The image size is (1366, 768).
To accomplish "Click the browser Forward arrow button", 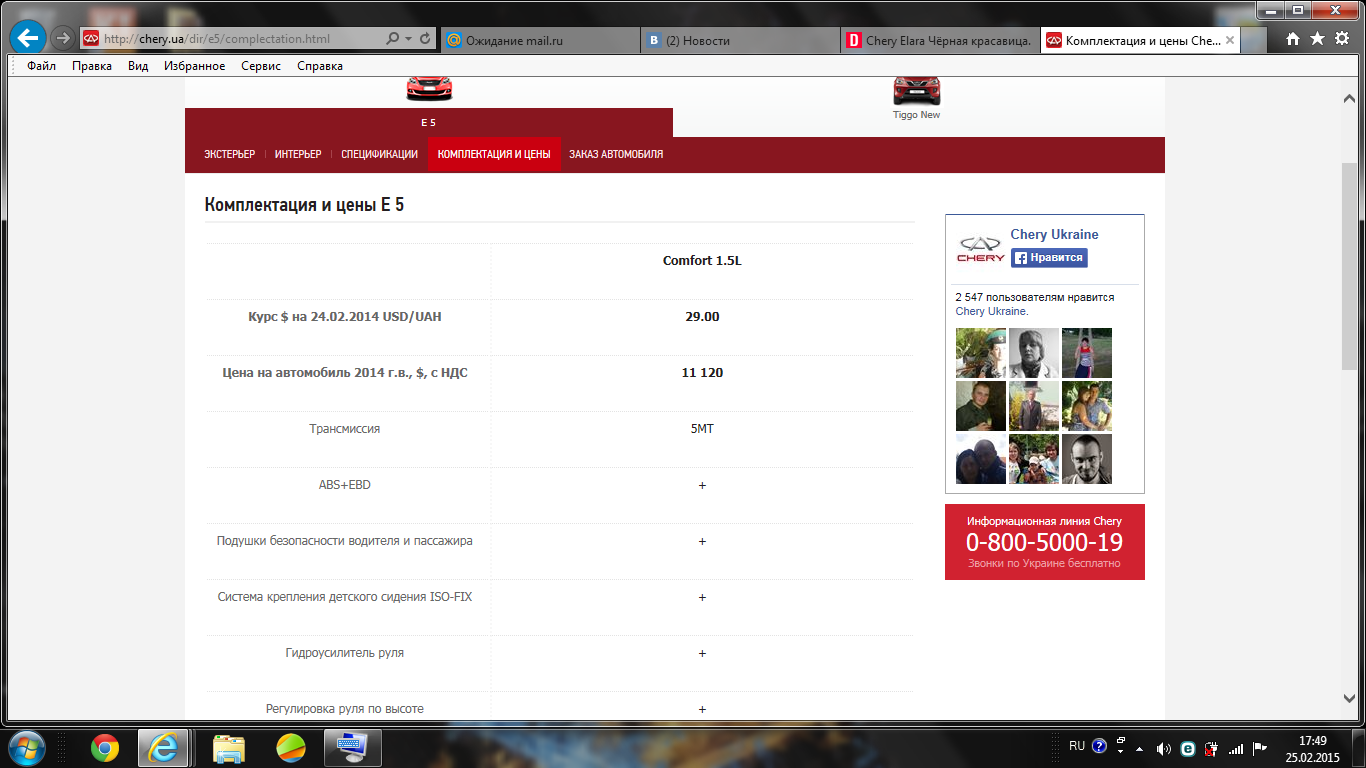I will (62, 39).
